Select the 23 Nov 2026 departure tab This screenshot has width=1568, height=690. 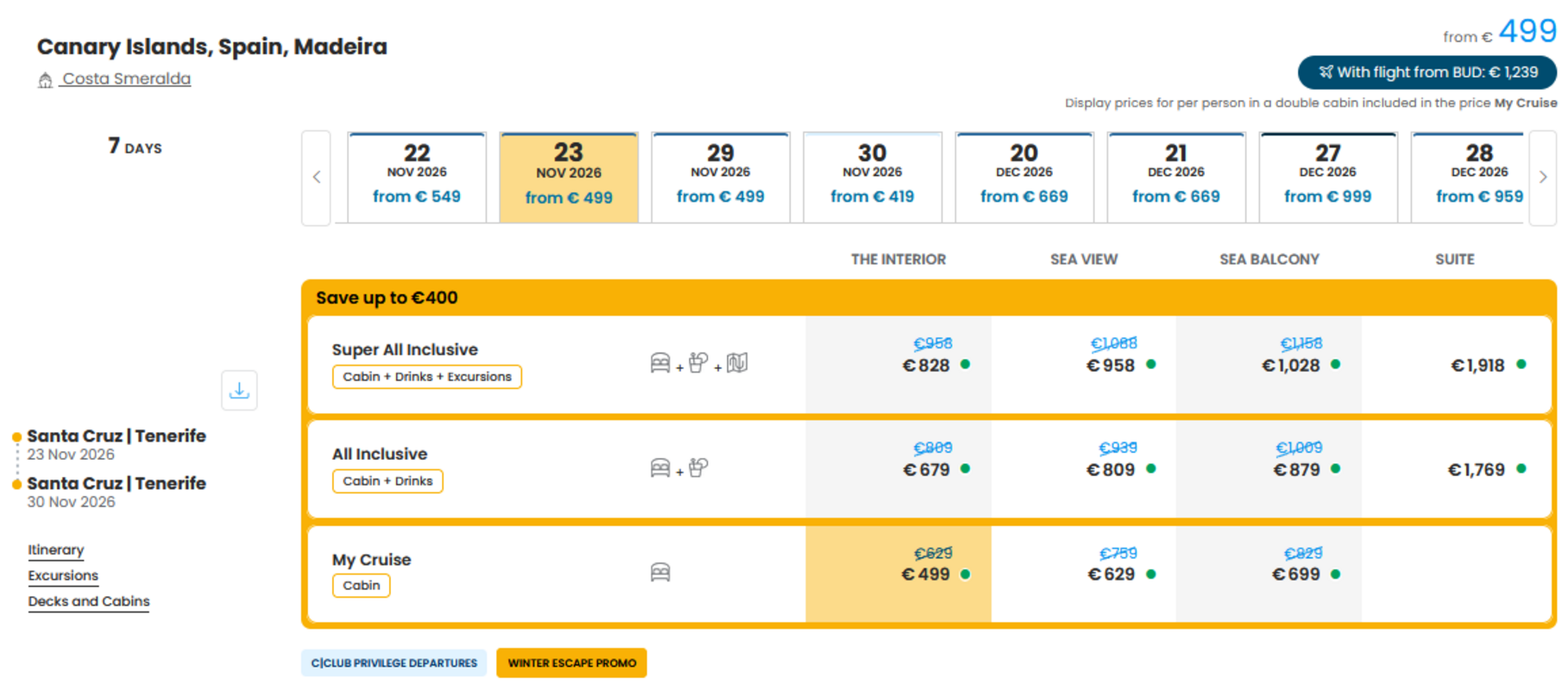click(569, 178)
